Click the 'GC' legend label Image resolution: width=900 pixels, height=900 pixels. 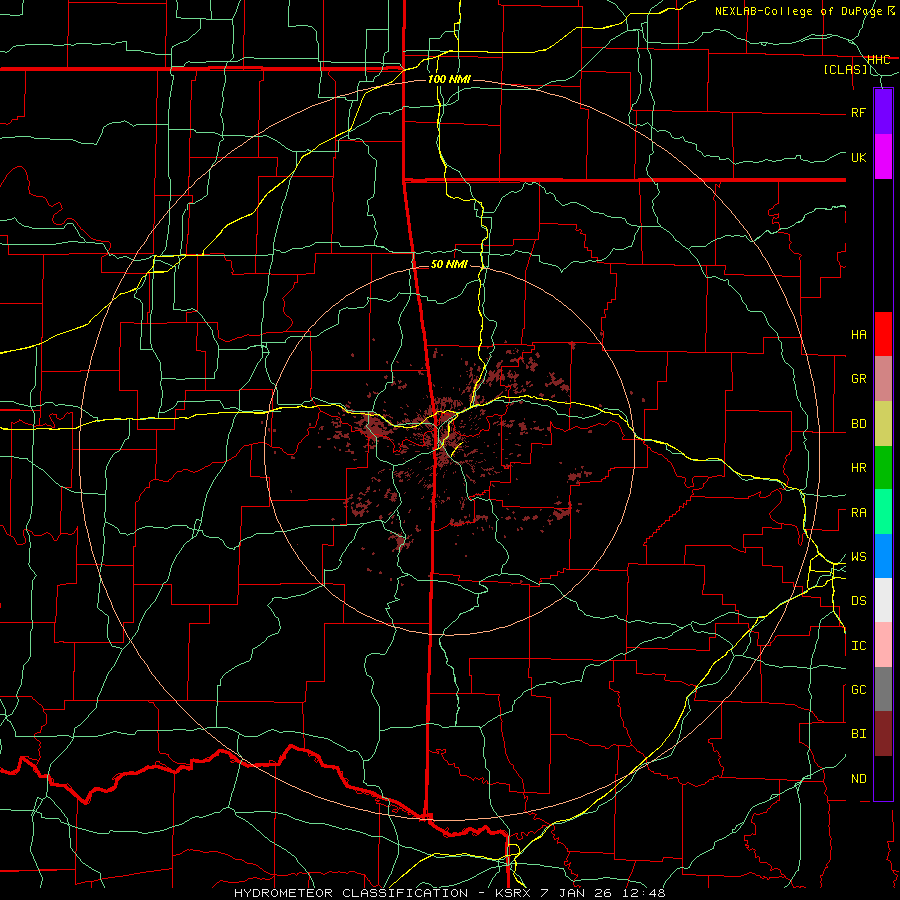pyautogui.click(x=858, y=690)
